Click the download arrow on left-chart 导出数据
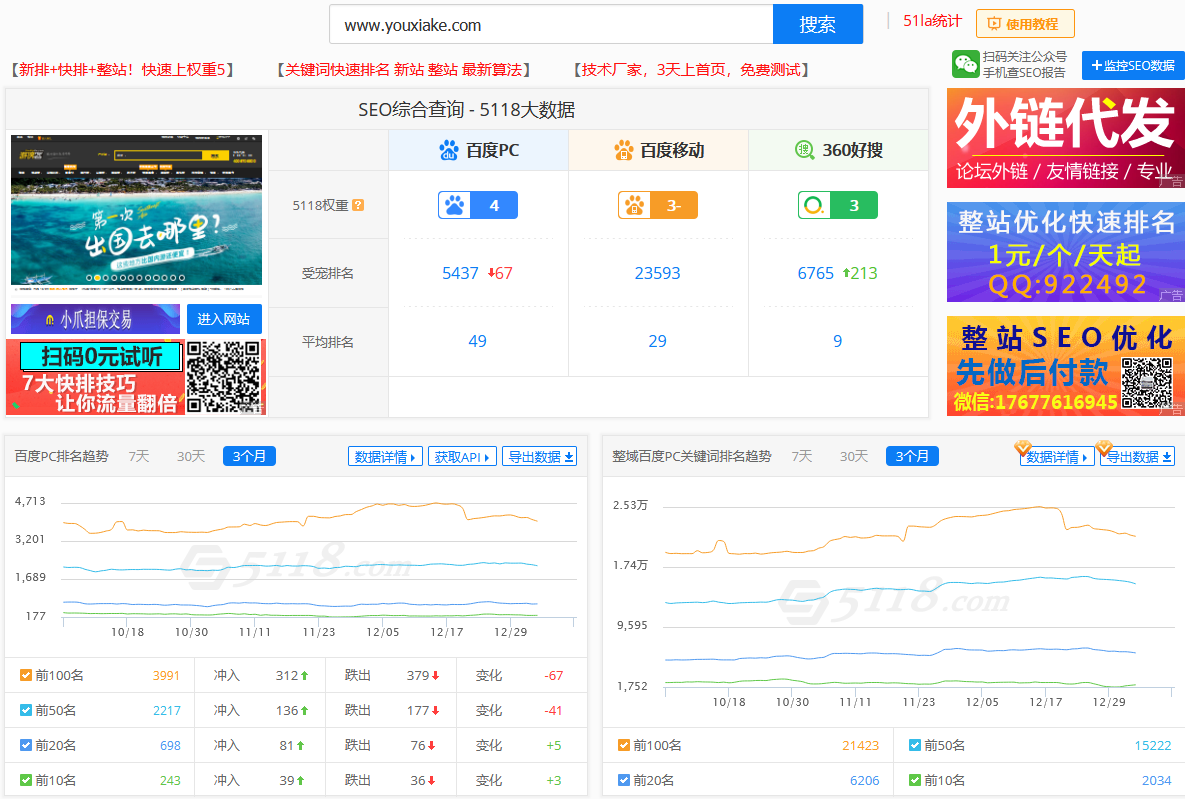 (569, 457)
